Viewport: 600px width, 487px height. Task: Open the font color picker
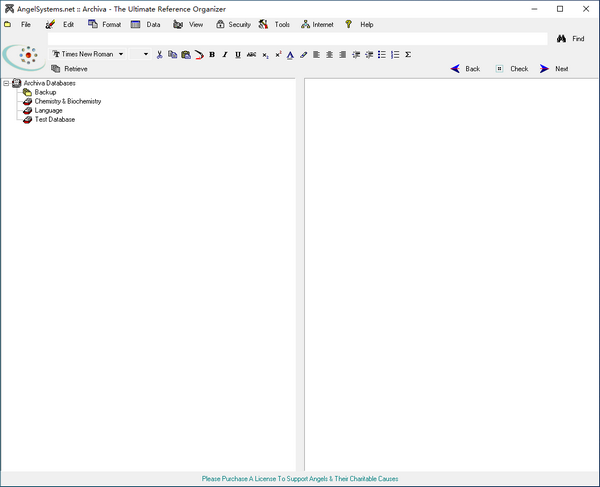click(290, 54)
